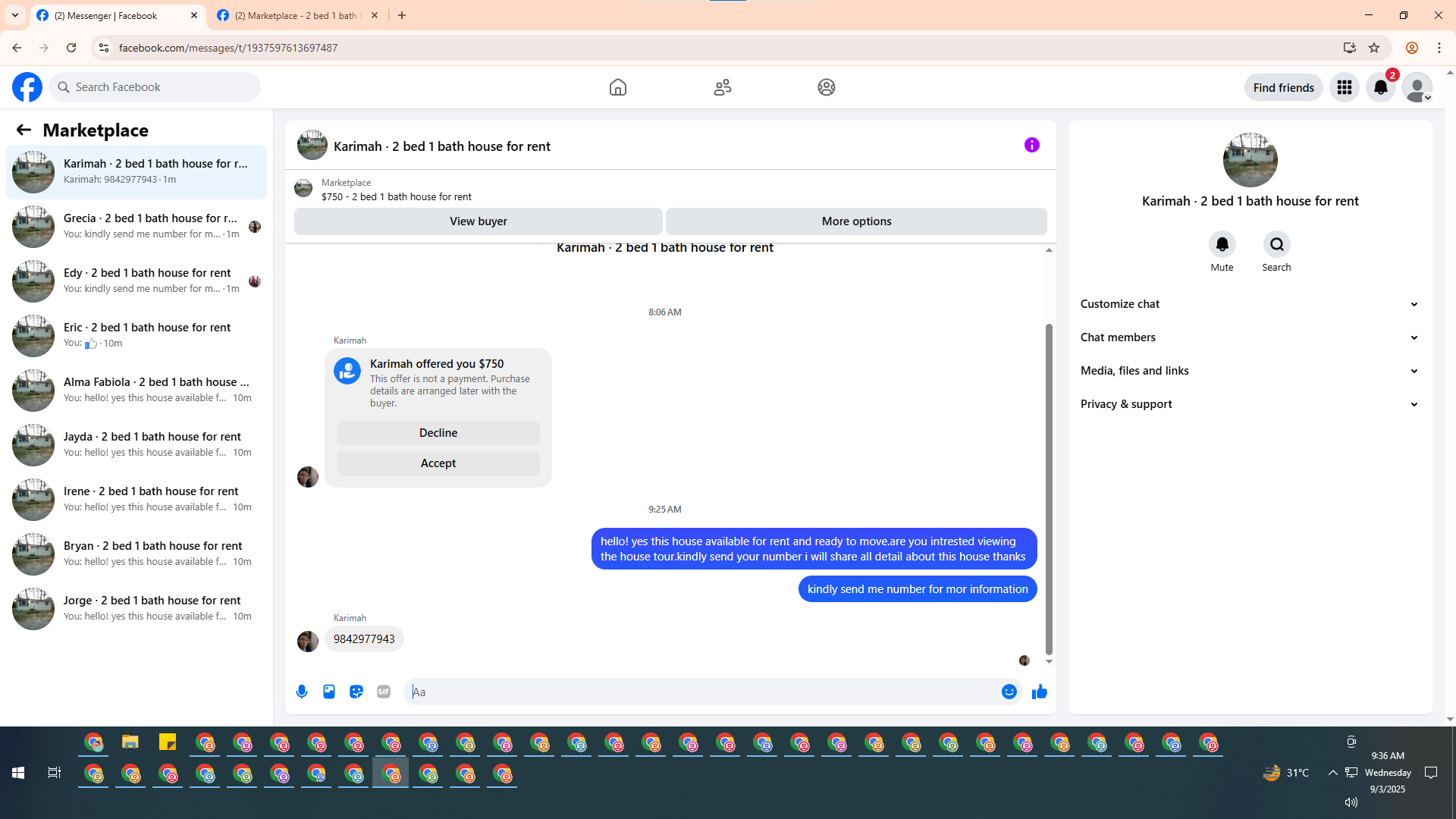
Task: Open the Alma Fabiola conversation
Action: click(136, 390)
